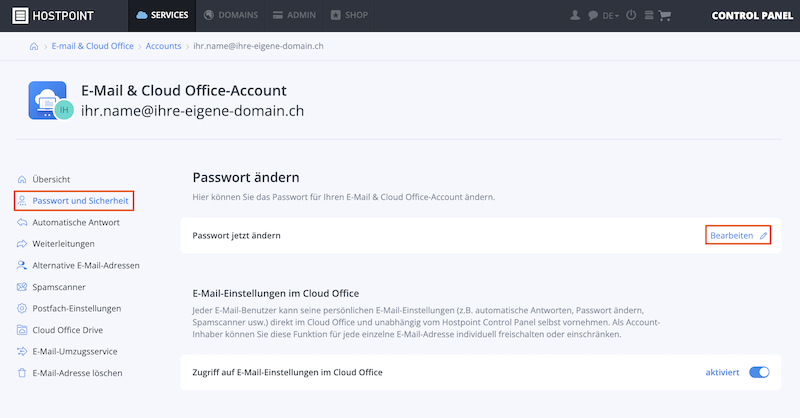Click the server stack icon in header

[x=648, y=15]
